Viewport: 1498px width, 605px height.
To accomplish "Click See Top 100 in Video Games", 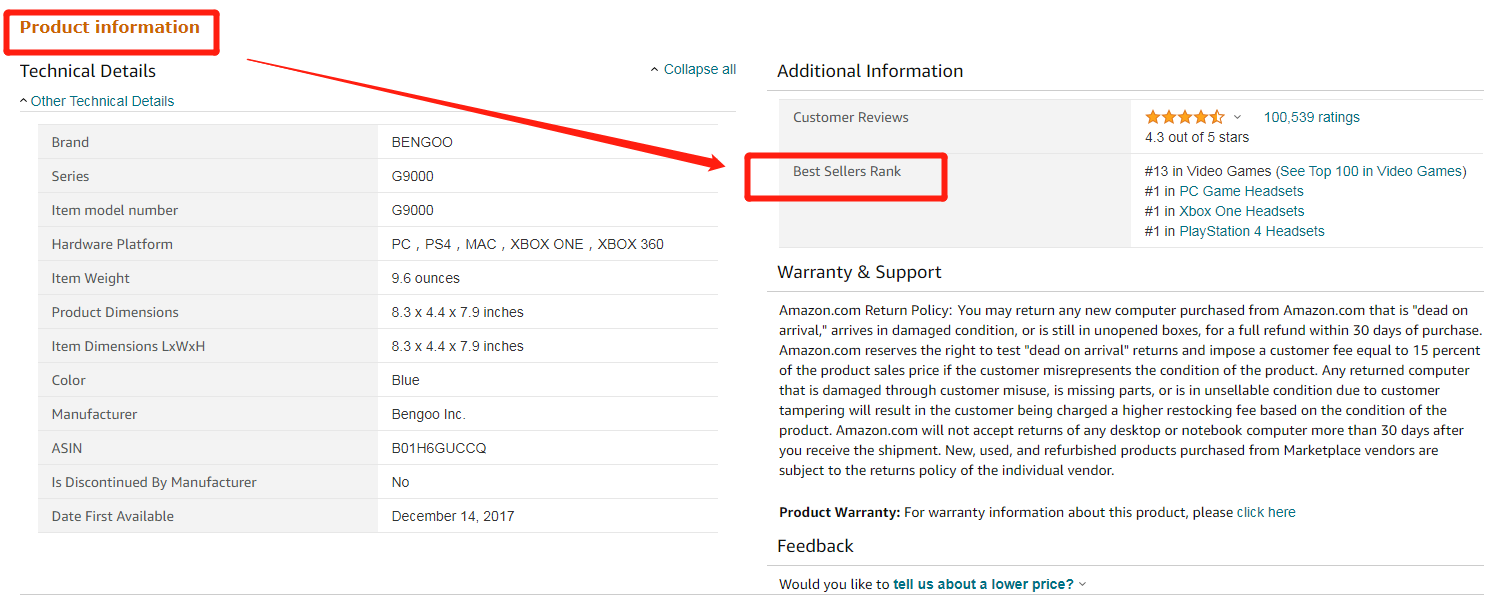I will coord(1371,171).
